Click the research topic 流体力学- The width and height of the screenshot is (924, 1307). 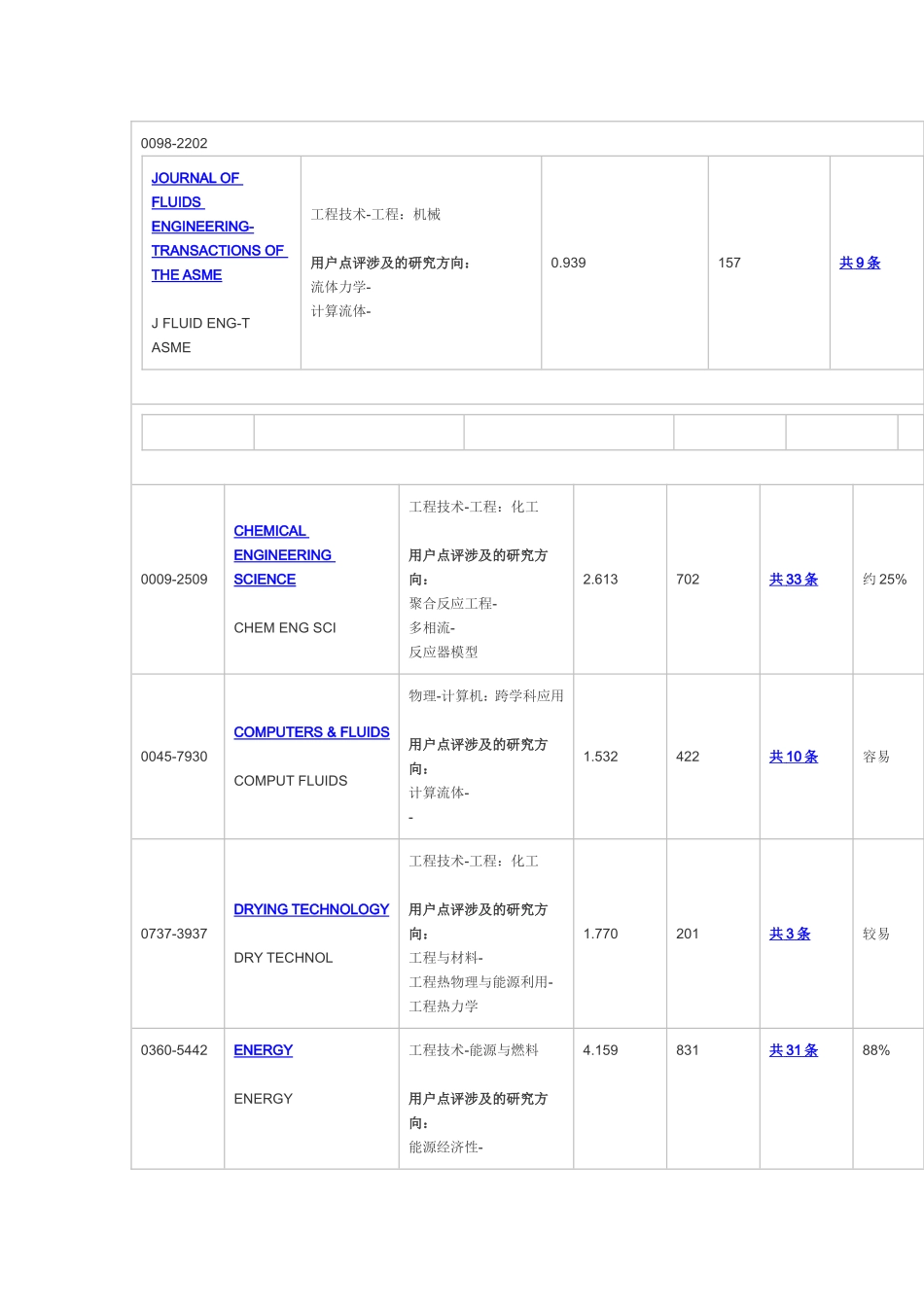(340, 287)
